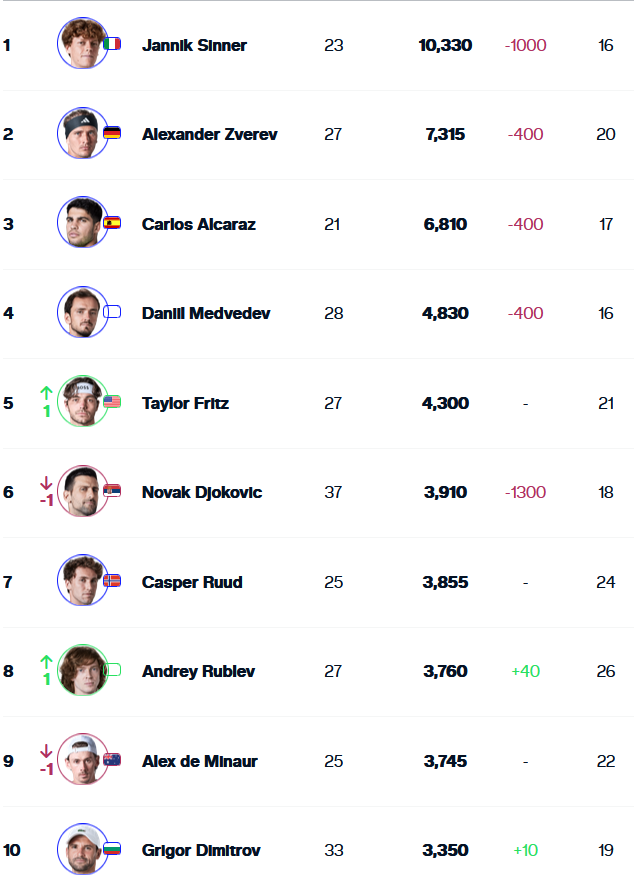This screenshot has height=887, width=634.
Task: Click the Australian flag beside de Minaur
Action: tap(112, 759)
